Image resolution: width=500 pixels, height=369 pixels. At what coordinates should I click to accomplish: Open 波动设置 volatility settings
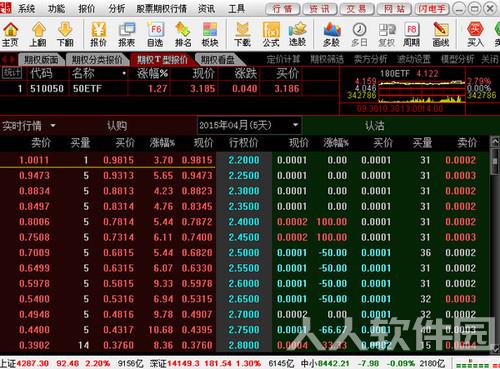414,60
